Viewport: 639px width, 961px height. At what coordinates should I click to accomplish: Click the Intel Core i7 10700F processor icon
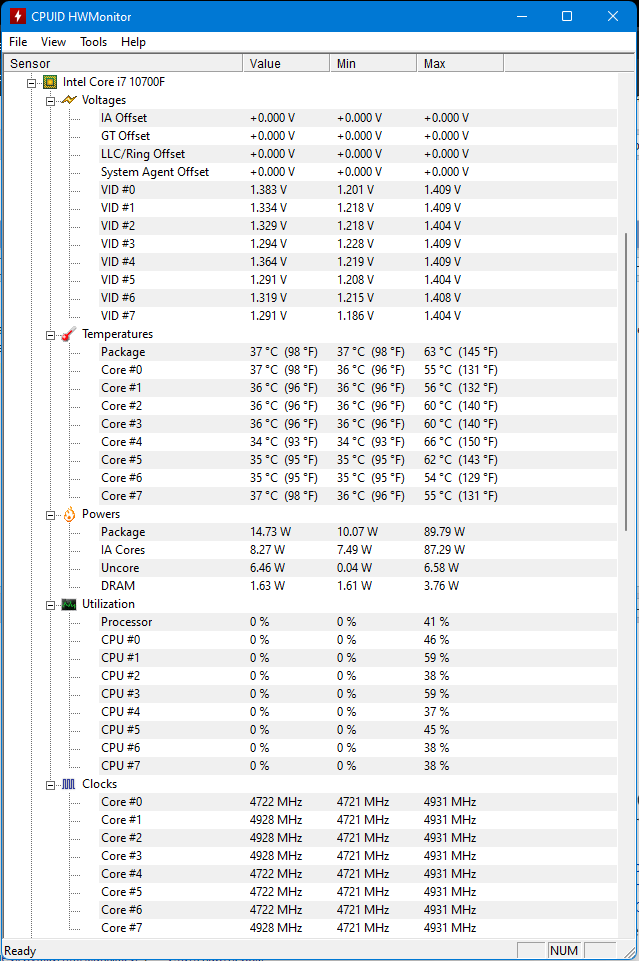pyautogui.click(x=50, y=82)
